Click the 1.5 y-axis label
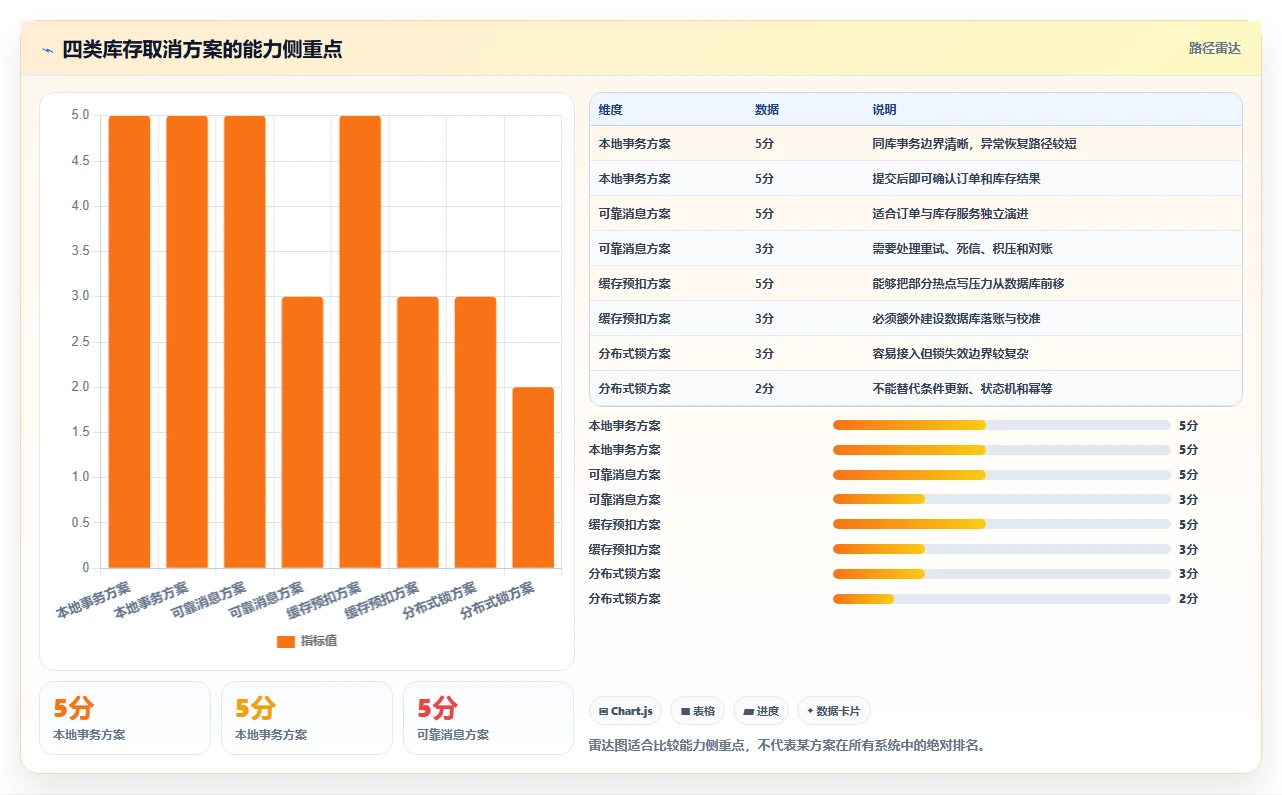This screenshot has width=1282, height=795. pyautogui.click(x=80, y=432)
